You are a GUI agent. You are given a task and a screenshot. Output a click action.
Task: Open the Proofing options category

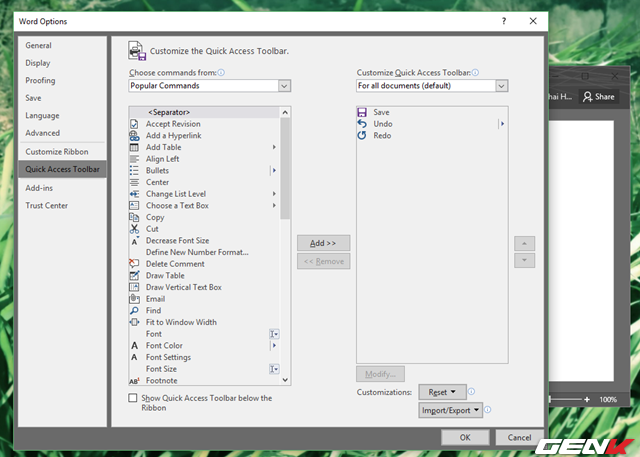(62, 80)
